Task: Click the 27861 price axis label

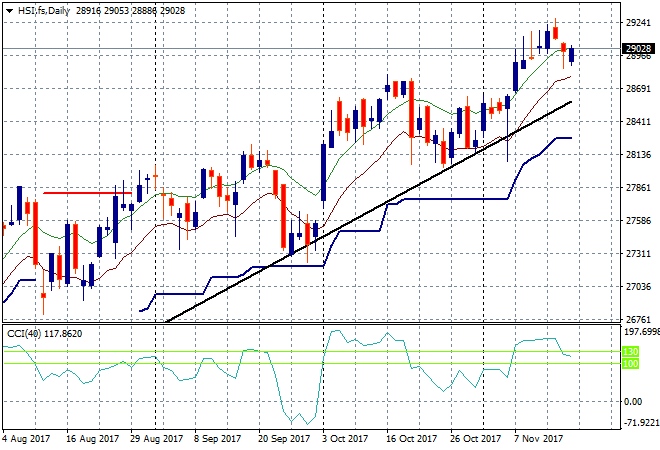Action: click(638, 188)
